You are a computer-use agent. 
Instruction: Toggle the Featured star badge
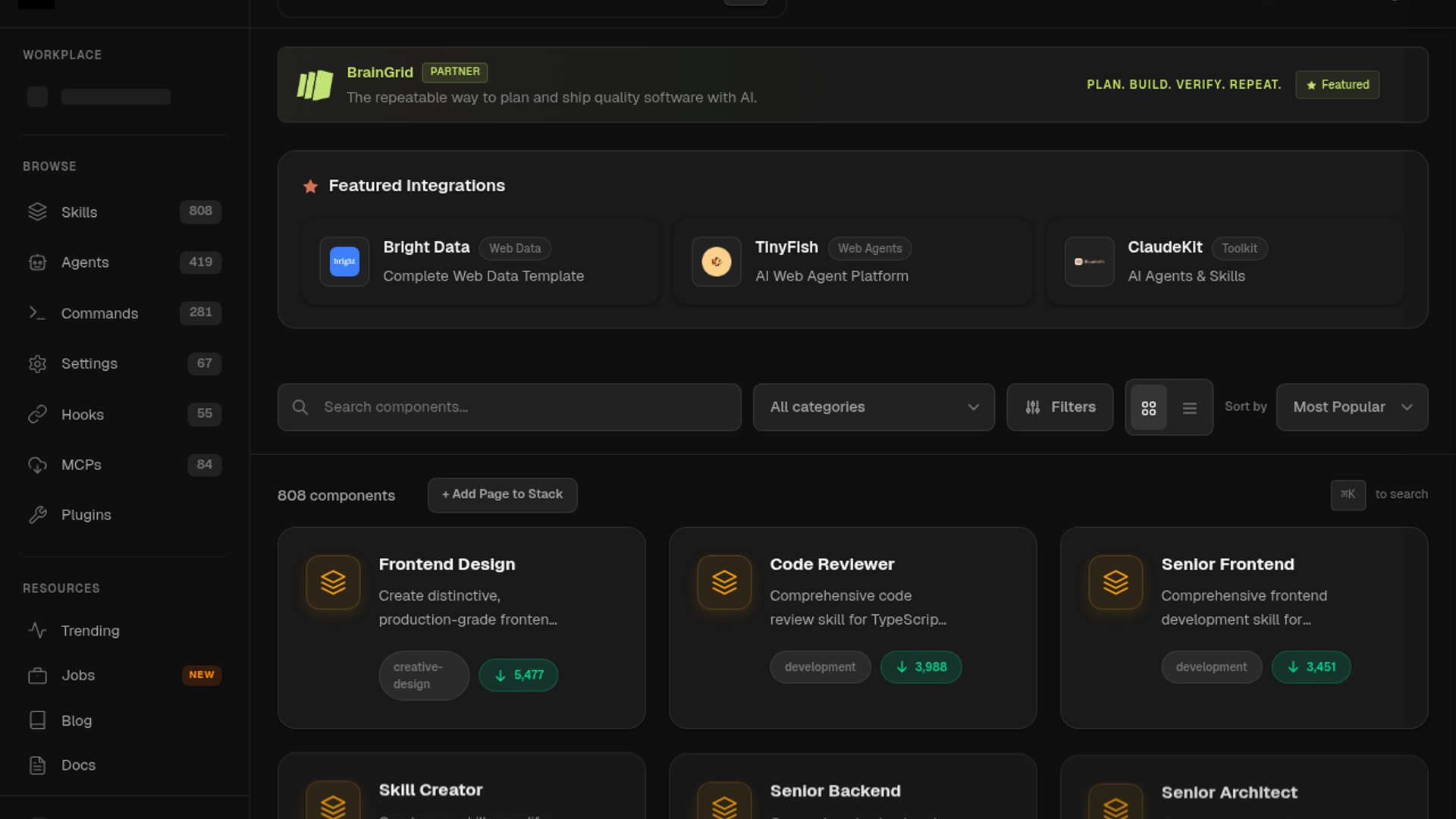click(1337, 85)
